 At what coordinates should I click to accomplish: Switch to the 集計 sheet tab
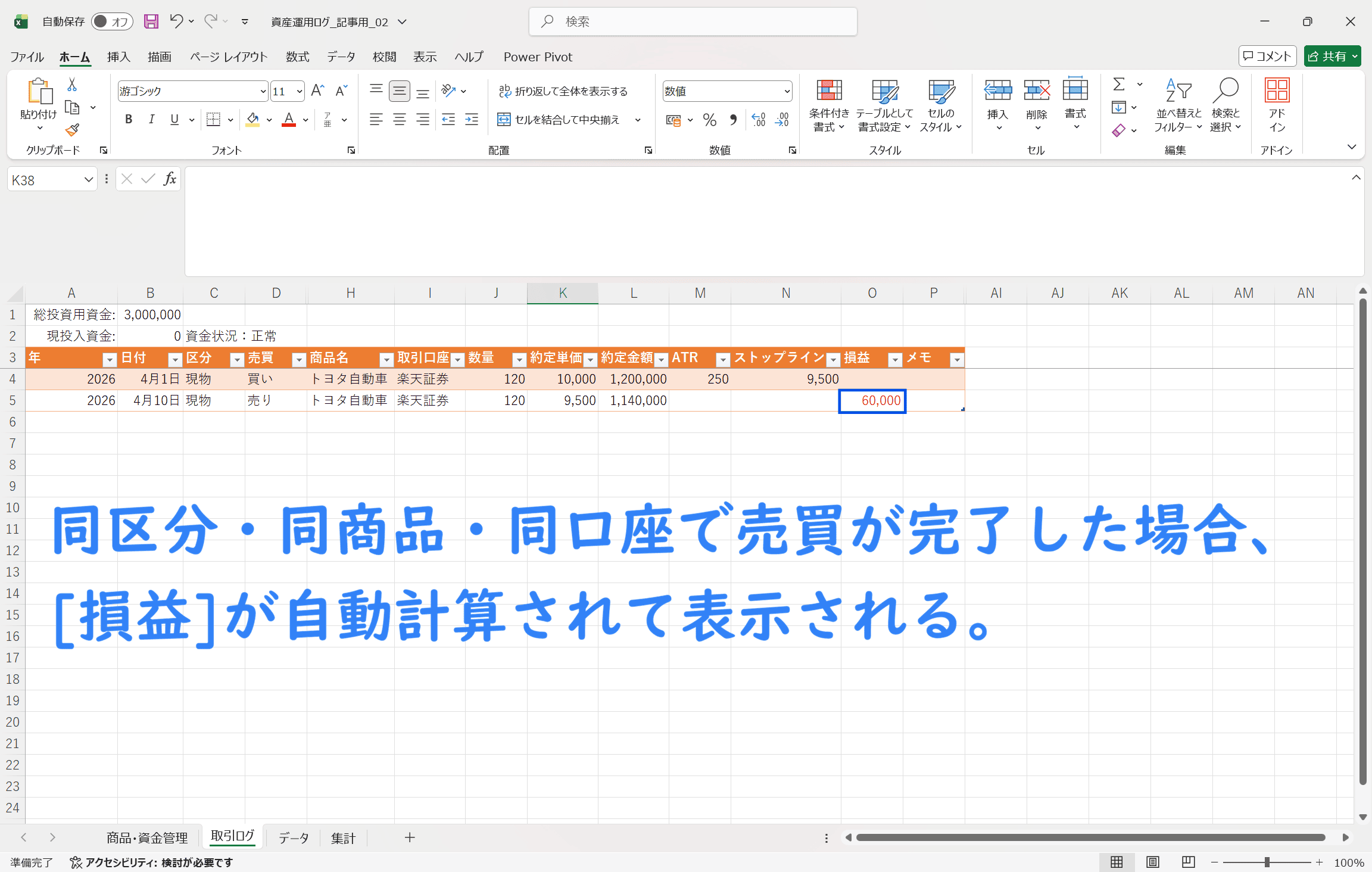343,838
